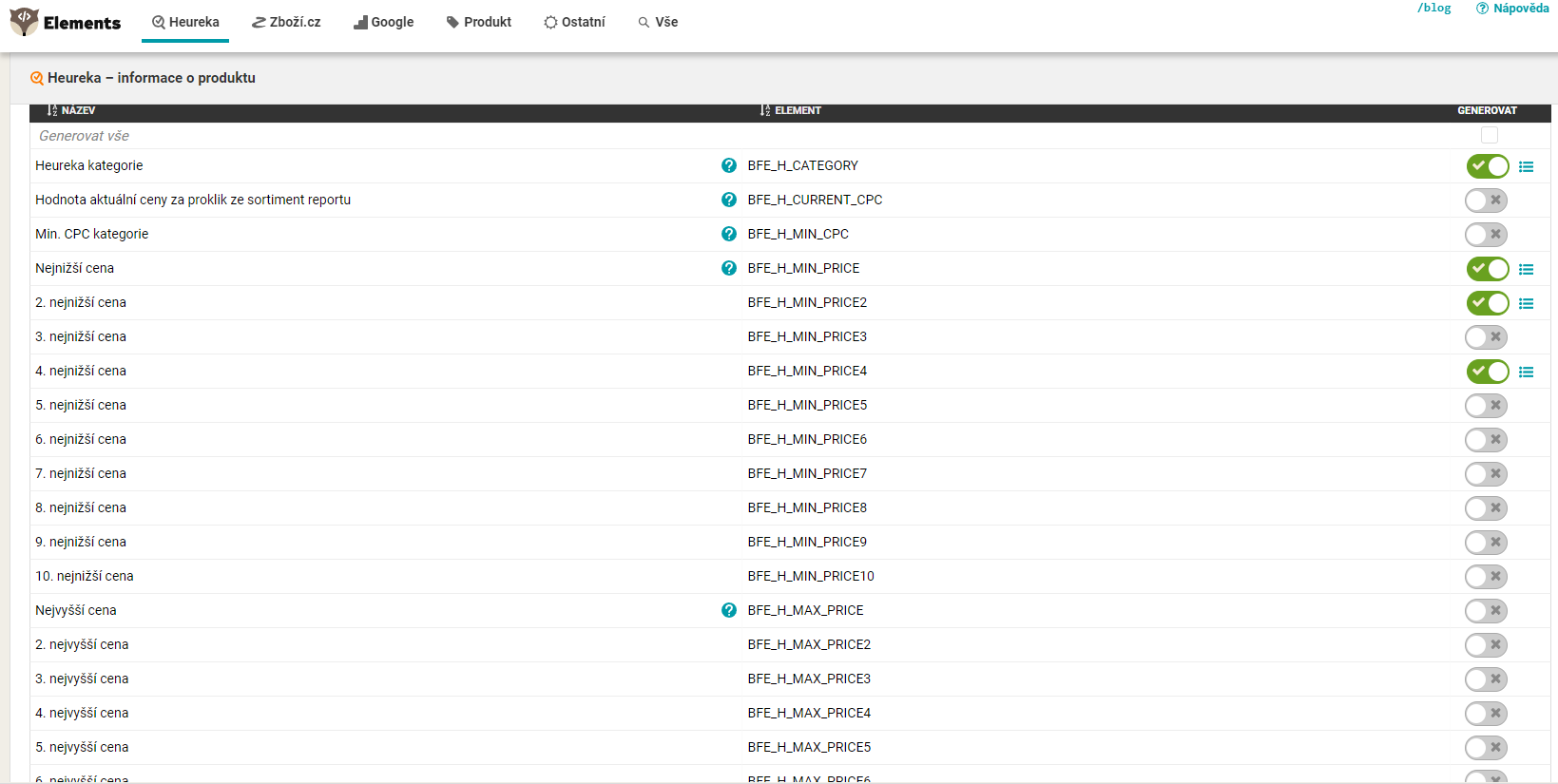Click the Generovat vše row label

click(84, 136)
